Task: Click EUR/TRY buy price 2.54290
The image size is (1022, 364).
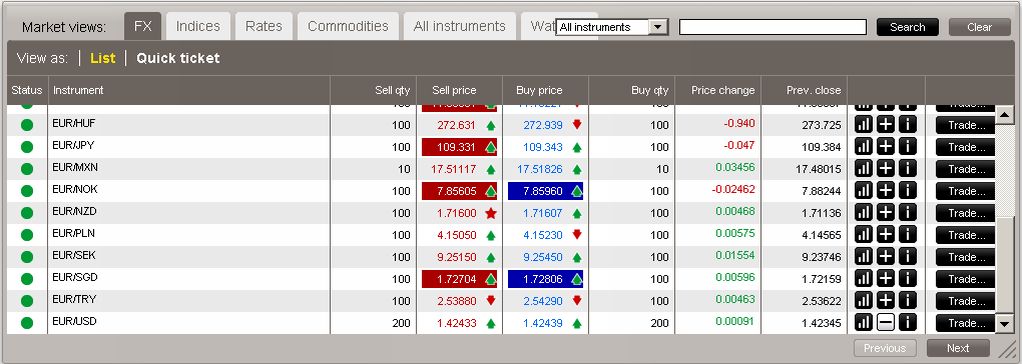Action: pyautogui.click(x=542, y=301)
